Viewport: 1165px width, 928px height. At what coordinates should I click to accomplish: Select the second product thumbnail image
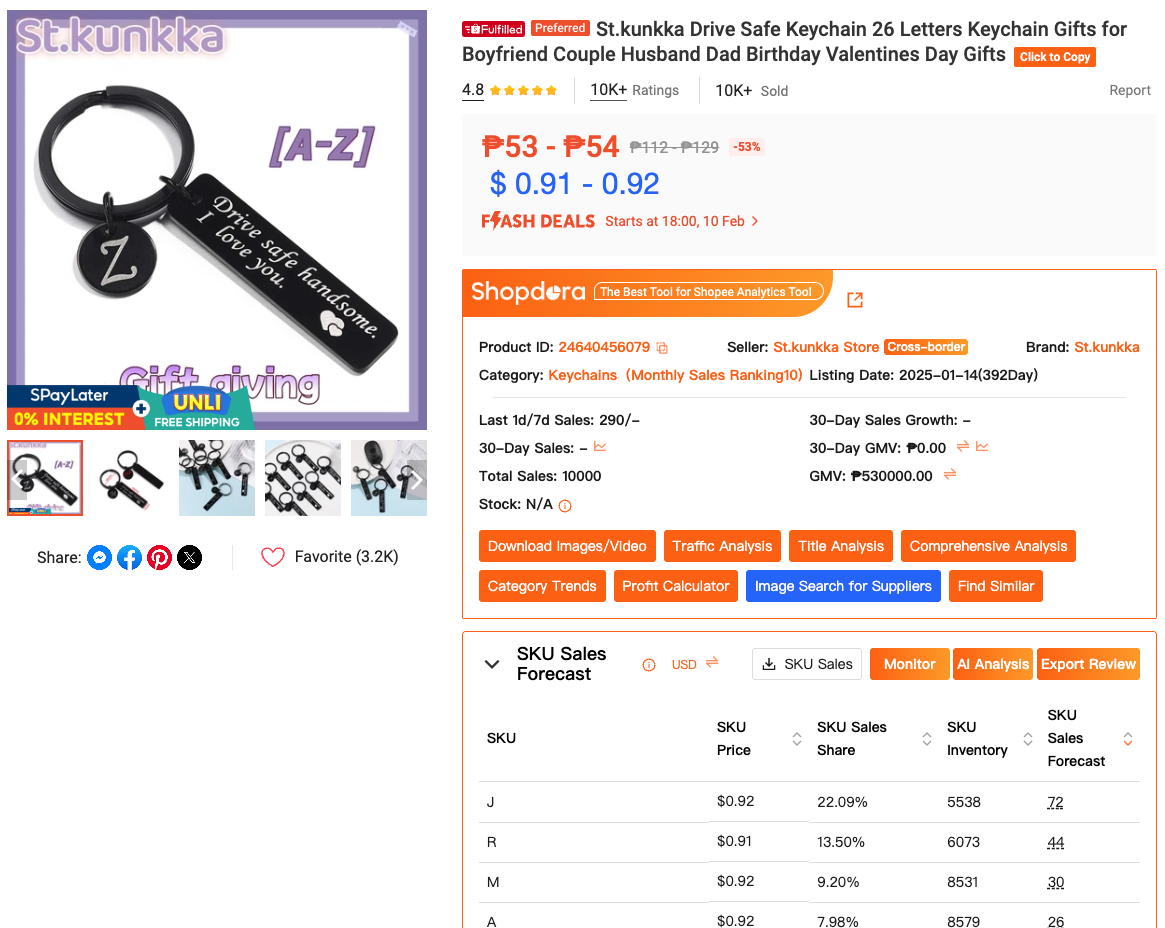131,478
